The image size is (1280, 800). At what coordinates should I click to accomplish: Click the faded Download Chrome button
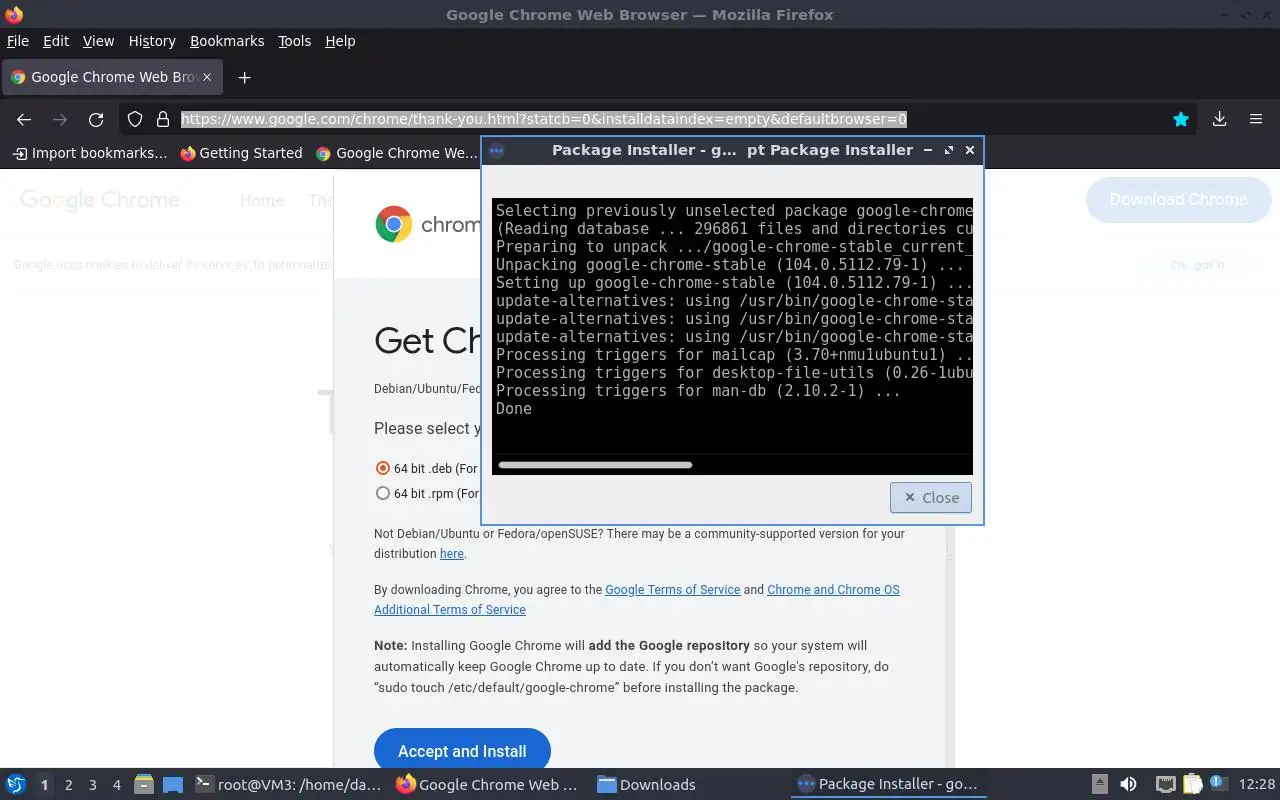point(1178,199)
